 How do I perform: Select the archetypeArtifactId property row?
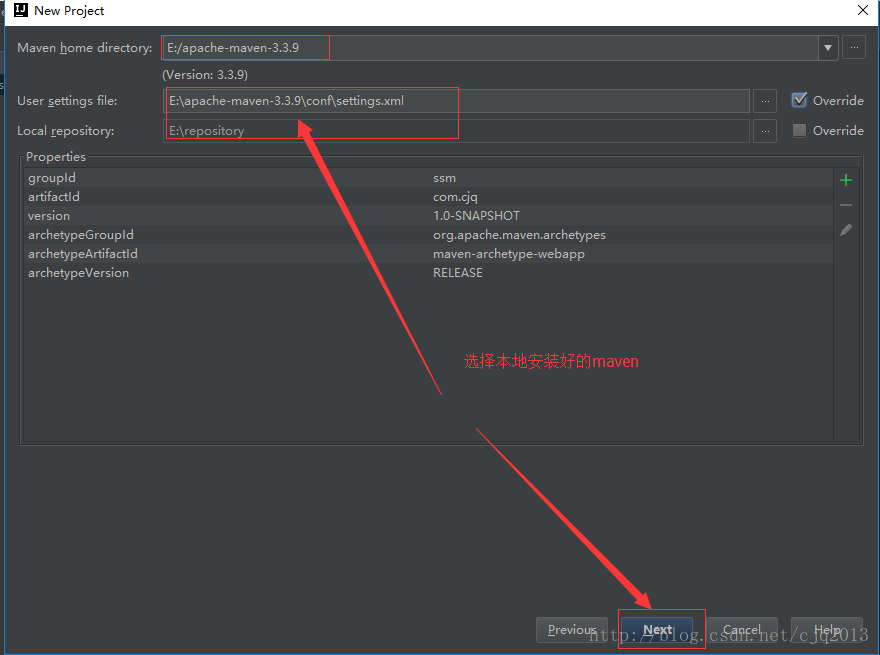point(428,254)
